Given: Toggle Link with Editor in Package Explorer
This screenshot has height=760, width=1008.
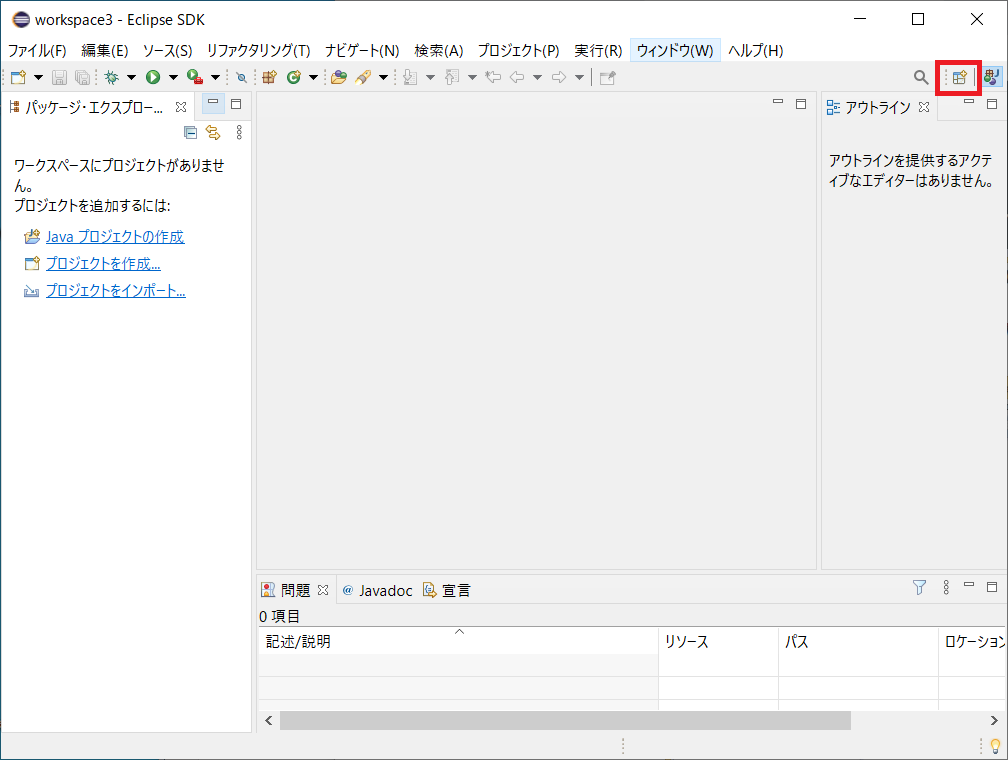Looking at the screenshot, I should click(x=213, y=132).
